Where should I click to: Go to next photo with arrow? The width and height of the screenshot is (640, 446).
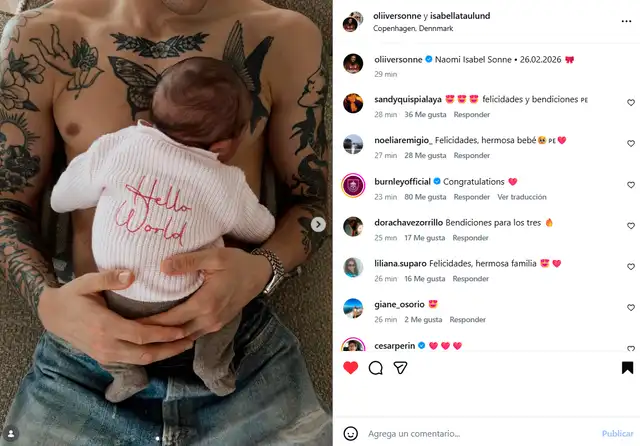pos(318,224)
